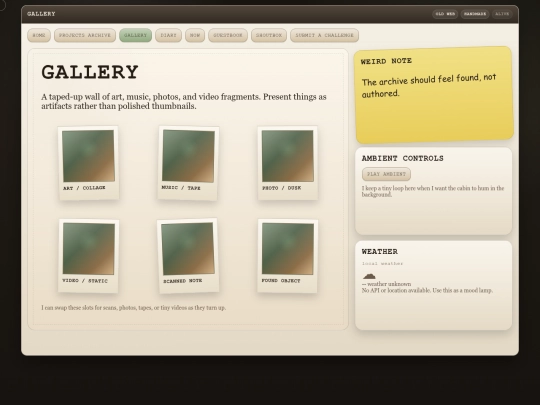
Task: Go to Projects Archive page
Action: click(85, 35)
